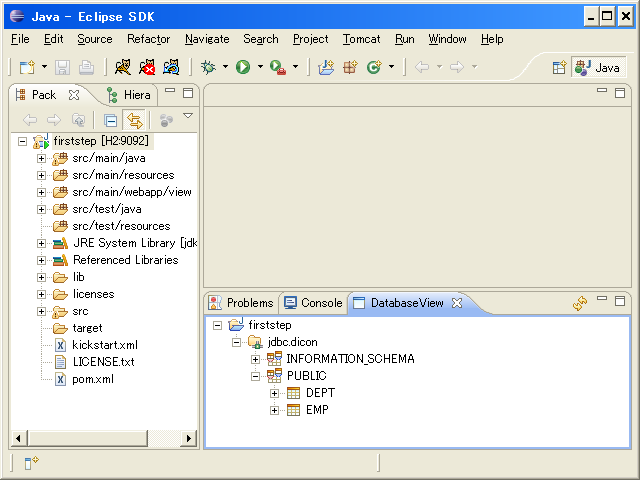Click the Debug bug icon
The width and height of the screenshot is (640, 480).
[x=208, y=67]
